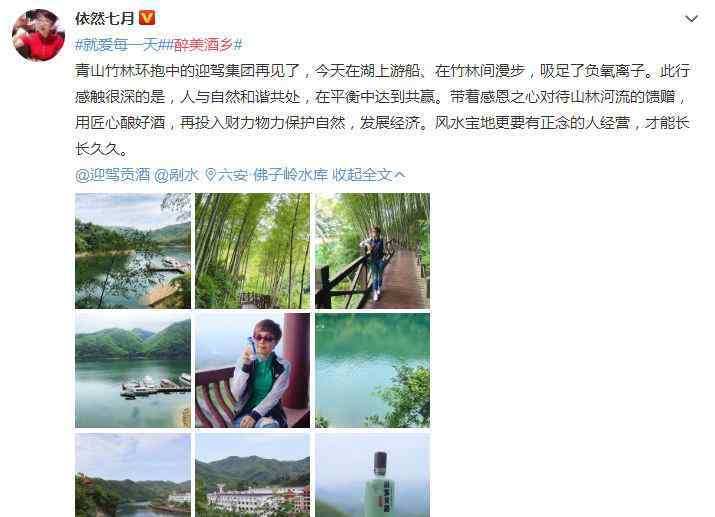715x517 pixels.
Task: Open 六安·佛子岭水库 location link
Action: [267, 175]
